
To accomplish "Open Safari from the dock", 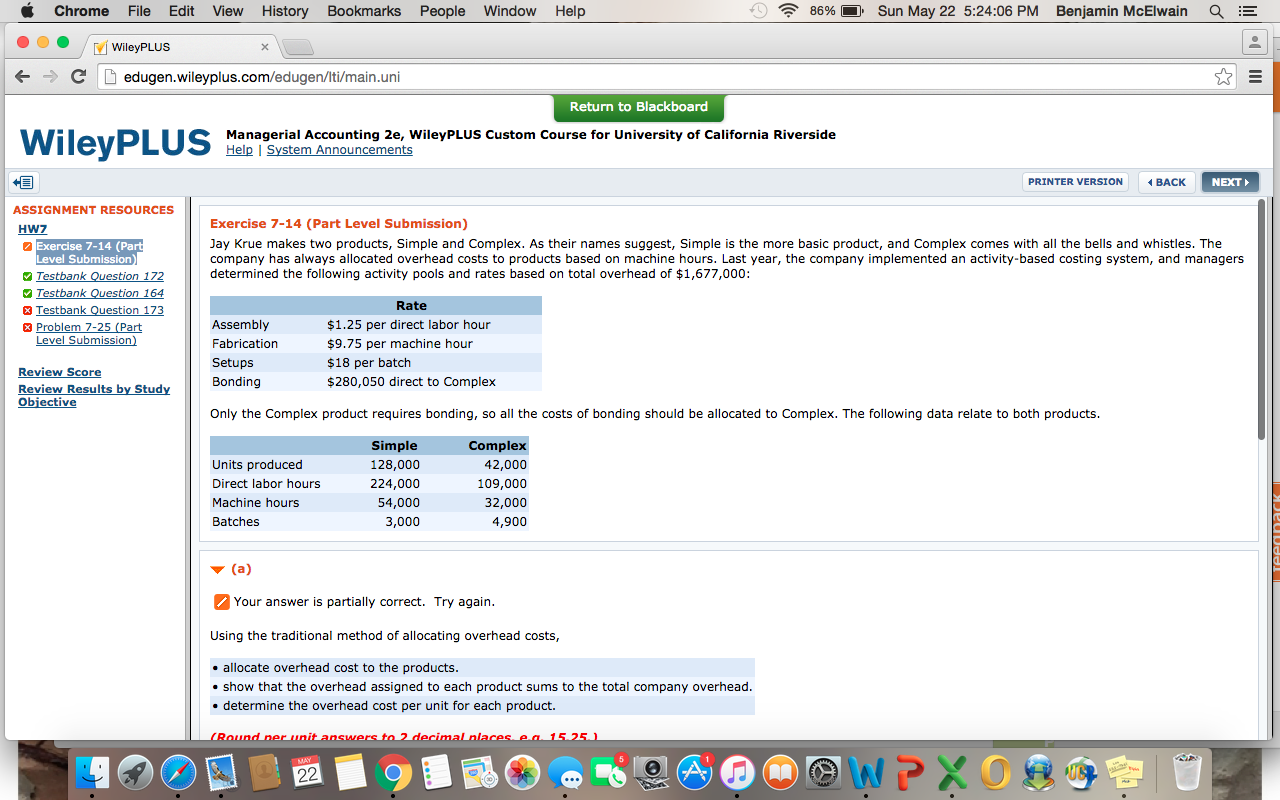I will coord(178,772).
